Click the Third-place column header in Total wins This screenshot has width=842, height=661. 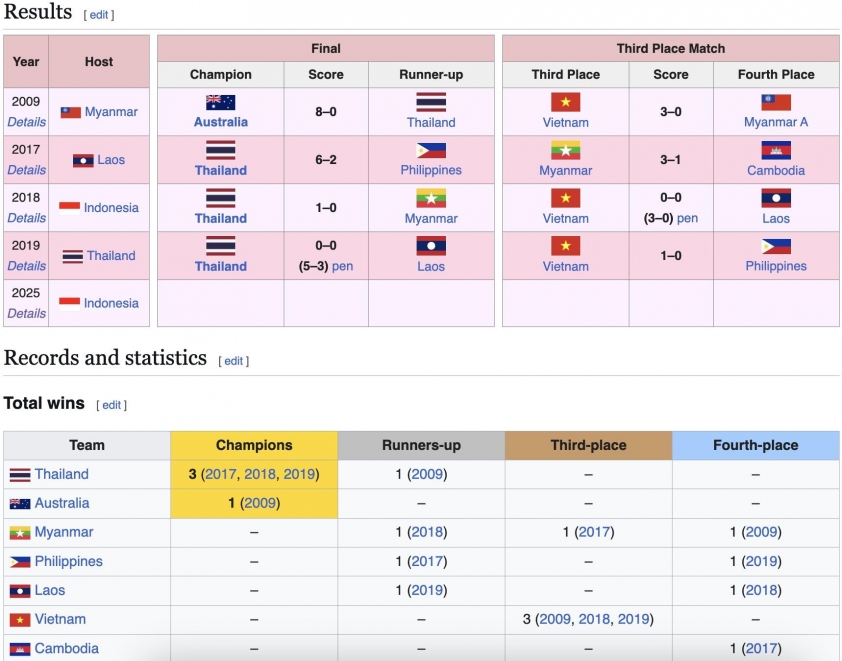coord(589,446)
